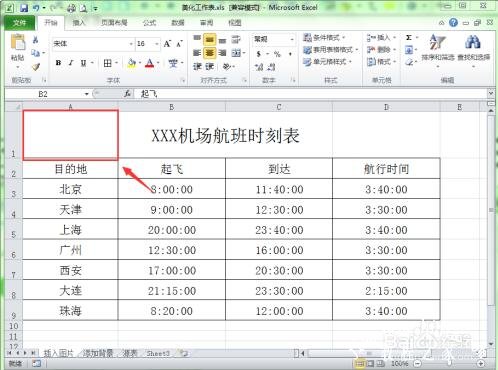Apply percent style format
This screenshot has width=498, height=370.
click(277, 54)
